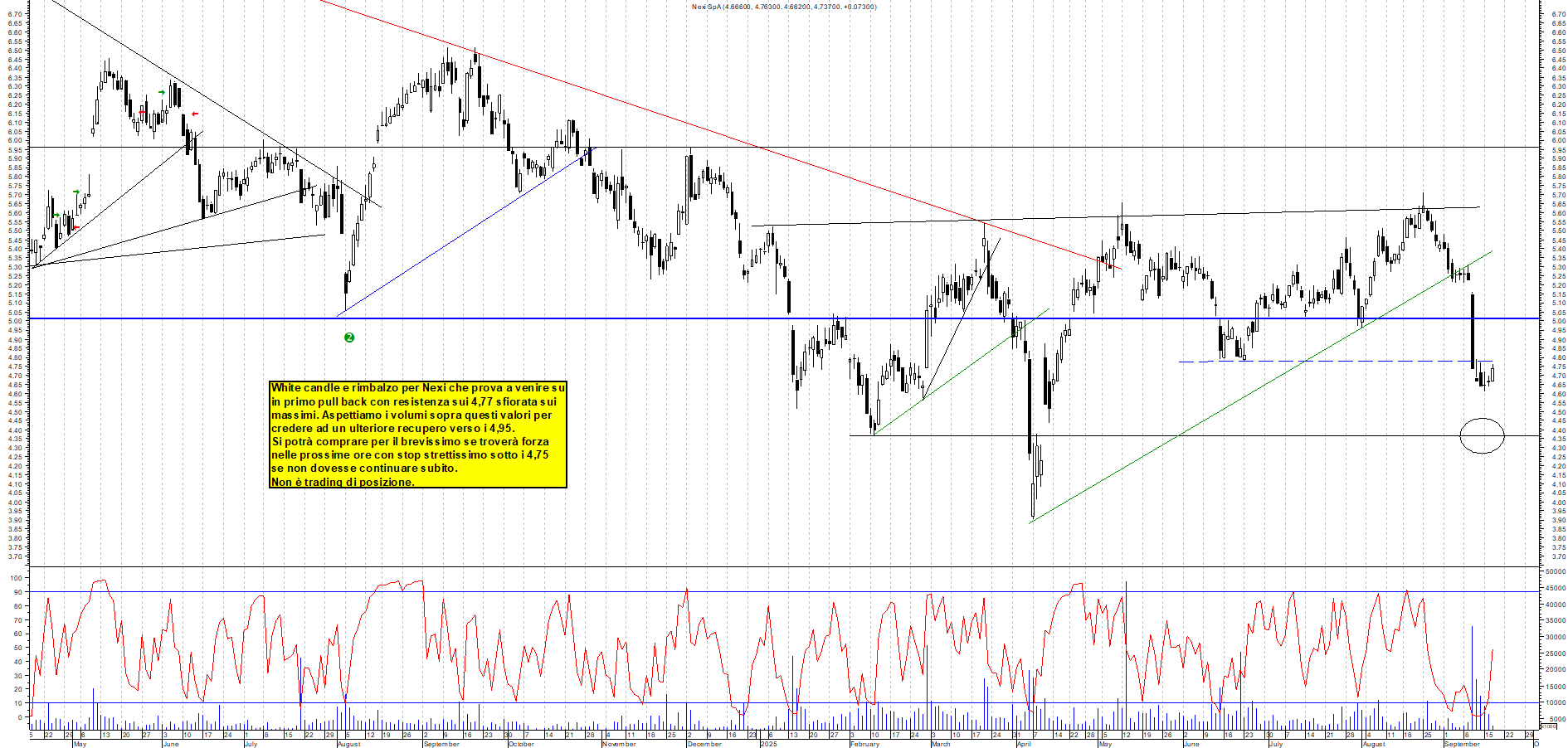Click 3.70 on the right-hand price scale

pyautogui.click(x=1557, y=556)
